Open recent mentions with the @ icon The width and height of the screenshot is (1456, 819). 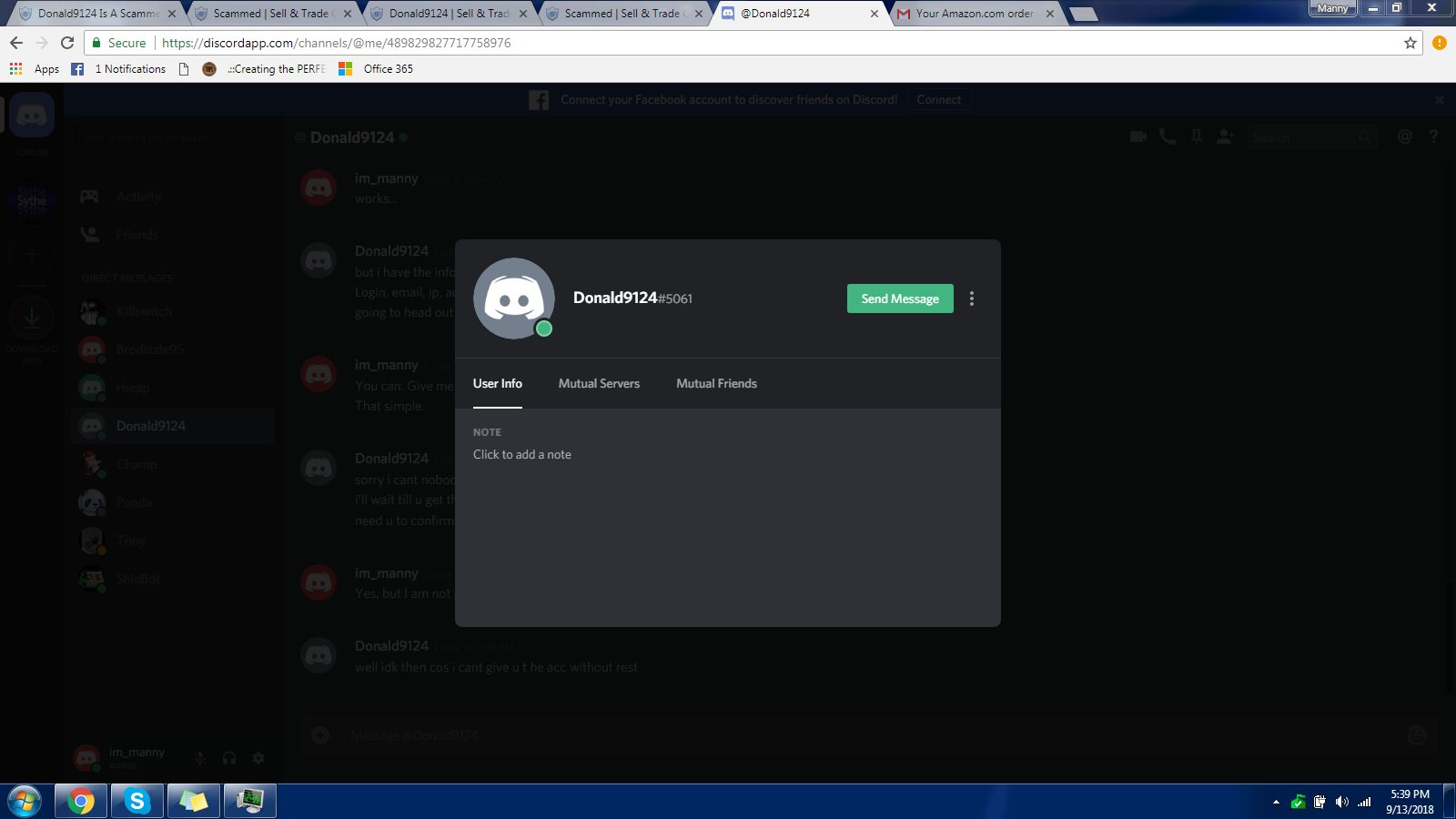click(1405, 136)
